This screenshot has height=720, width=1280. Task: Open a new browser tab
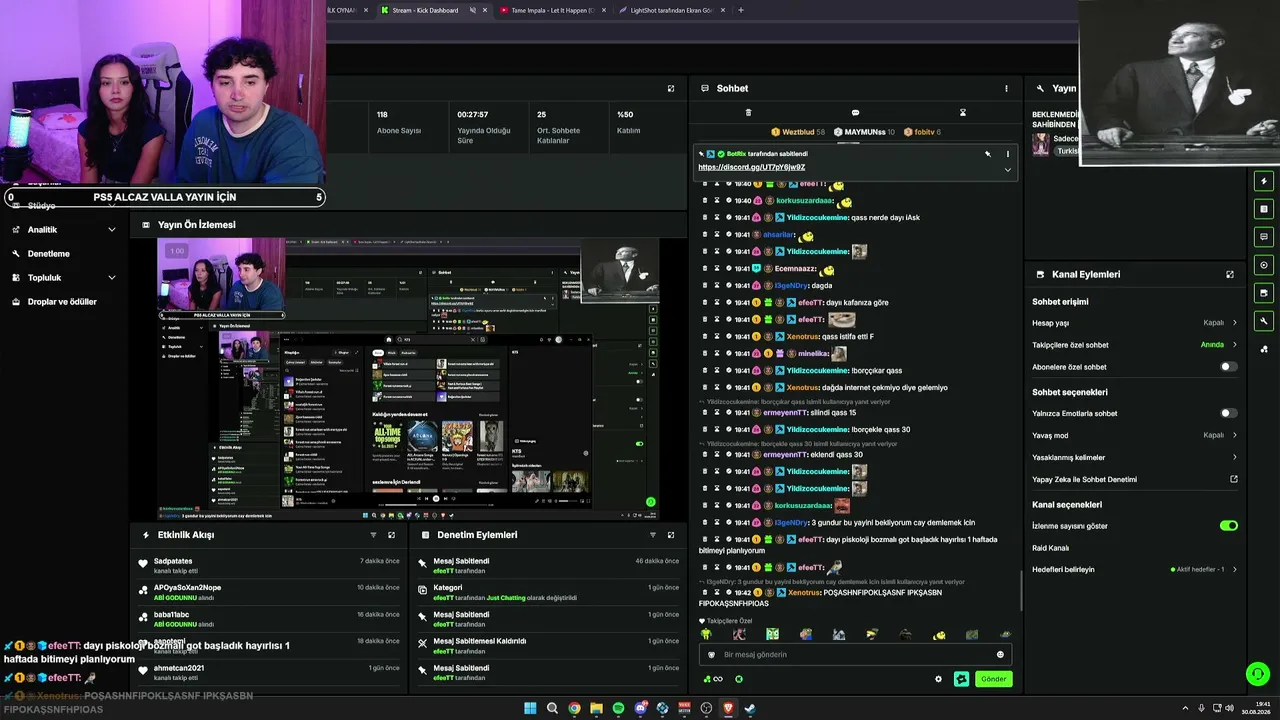(x=741, y=10)
